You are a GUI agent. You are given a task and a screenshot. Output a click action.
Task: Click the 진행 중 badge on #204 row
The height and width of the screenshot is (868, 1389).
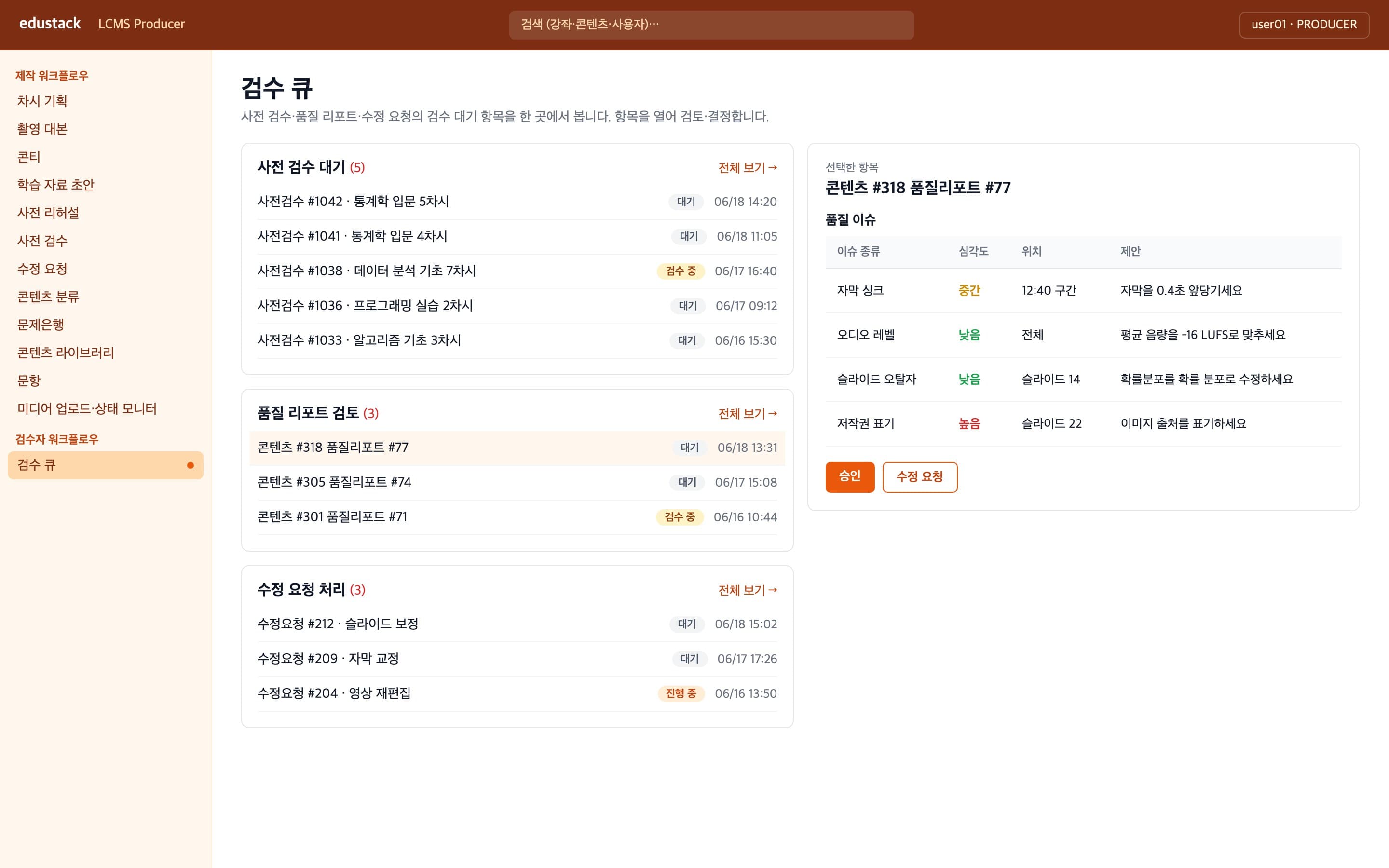tap(681, 693)
